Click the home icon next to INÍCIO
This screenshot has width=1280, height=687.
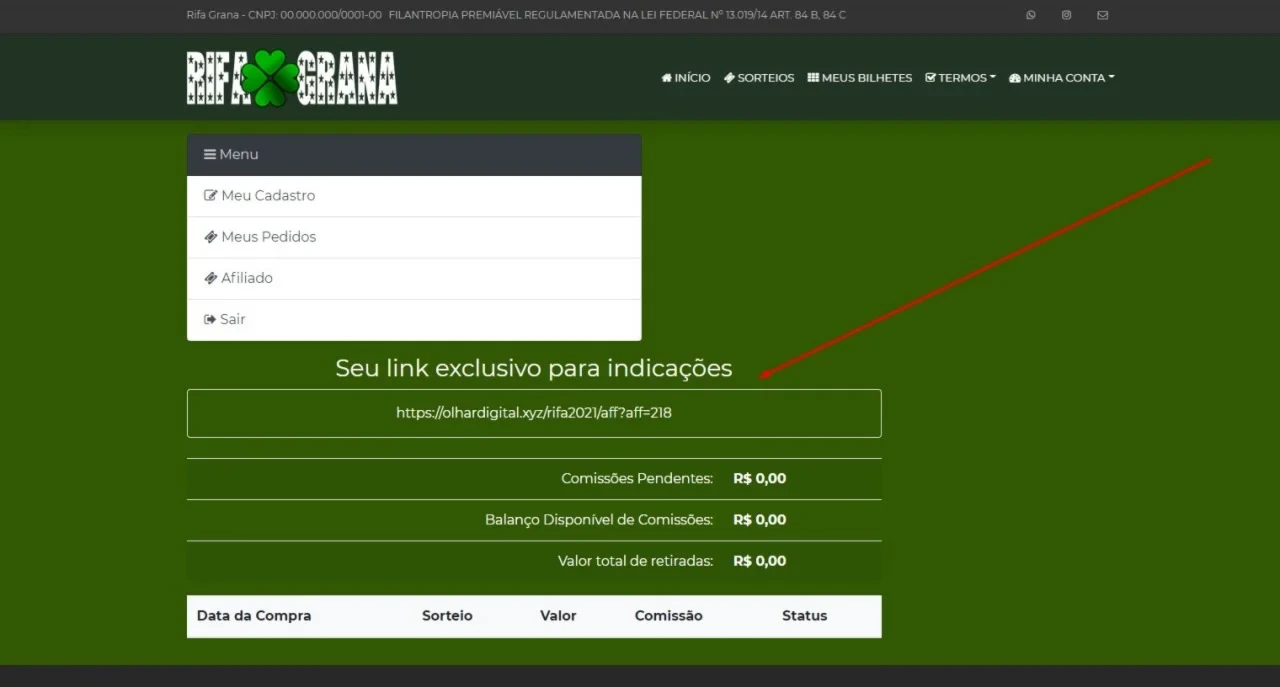tap(665, 77)
